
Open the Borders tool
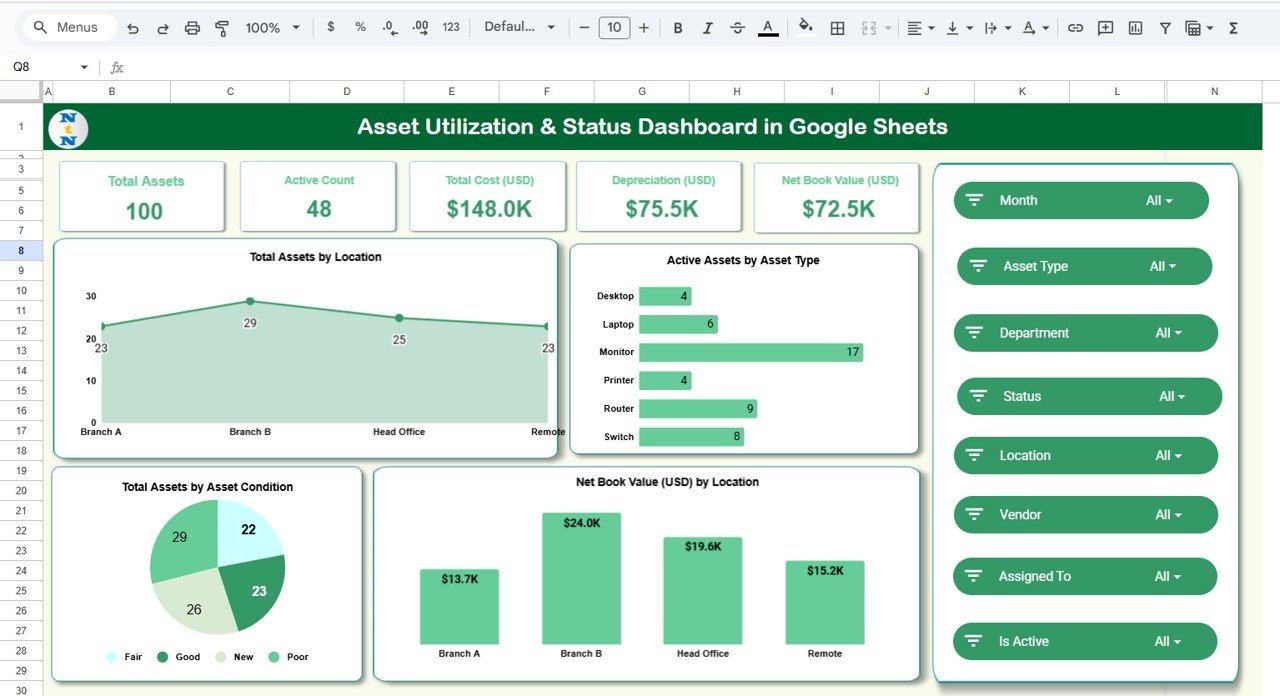(838, 28)
